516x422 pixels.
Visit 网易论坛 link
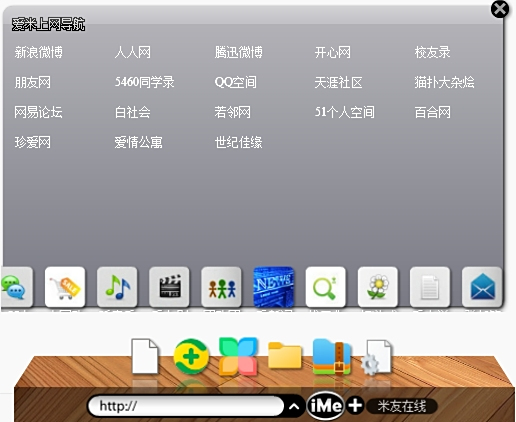[38, 112]
